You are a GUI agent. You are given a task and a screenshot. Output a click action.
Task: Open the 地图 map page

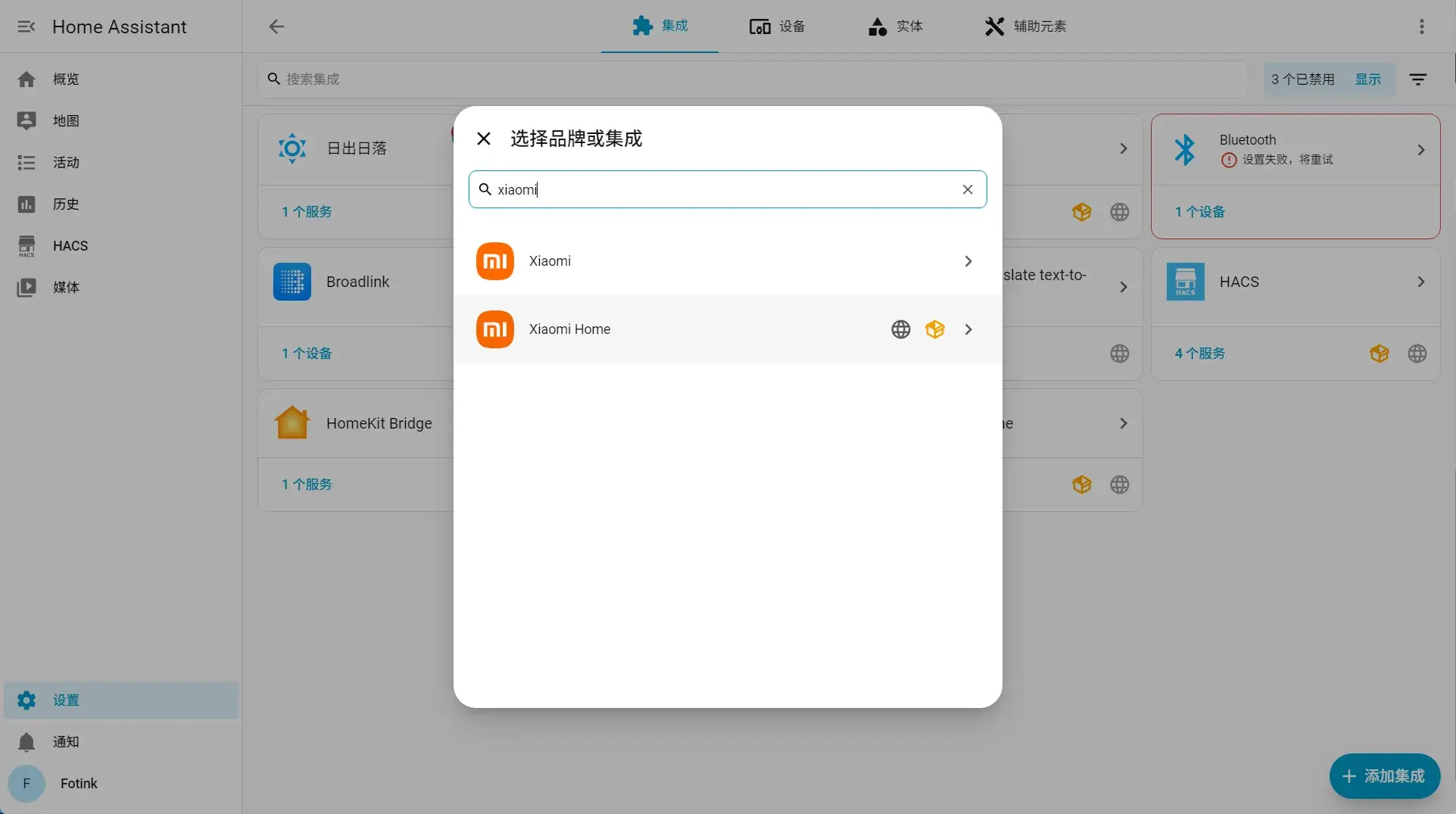coord(121,120)
